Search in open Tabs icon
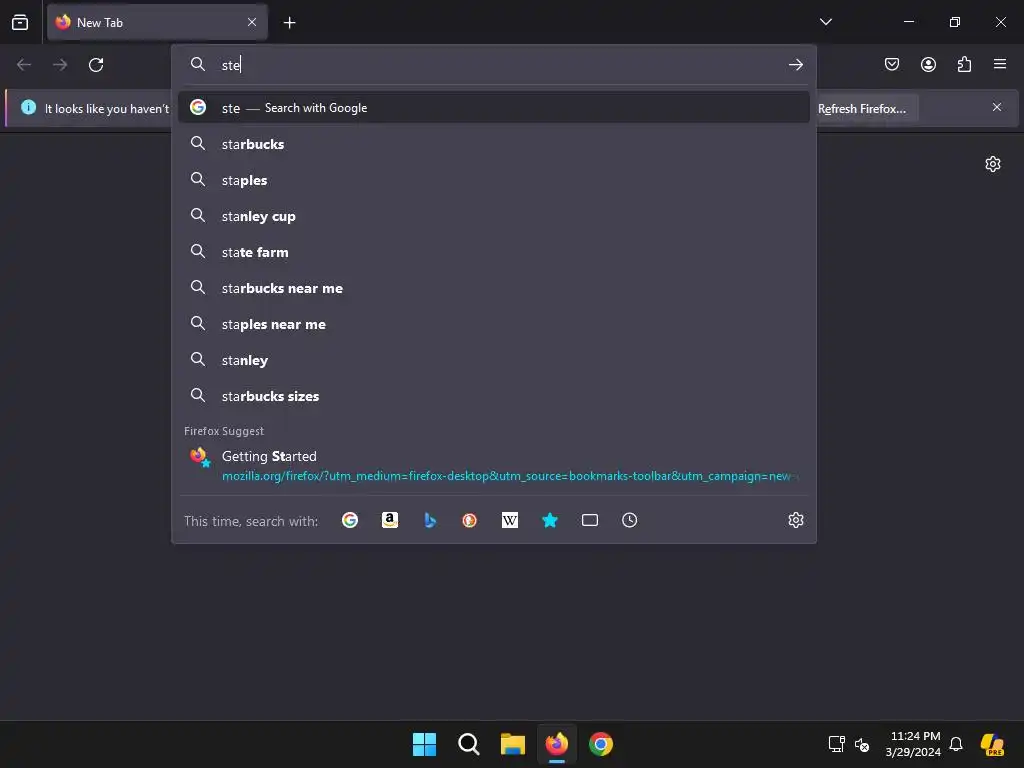This screenshot has width=1024, height=768. click(590, 520)
